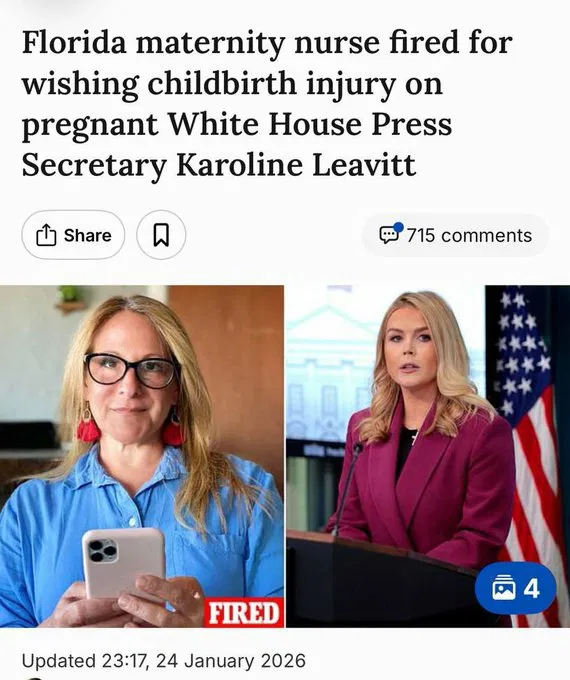This screenshot has height=680, width=570.
Task: Click the number 4 in the gallery badge
Action: pos(531,589)
